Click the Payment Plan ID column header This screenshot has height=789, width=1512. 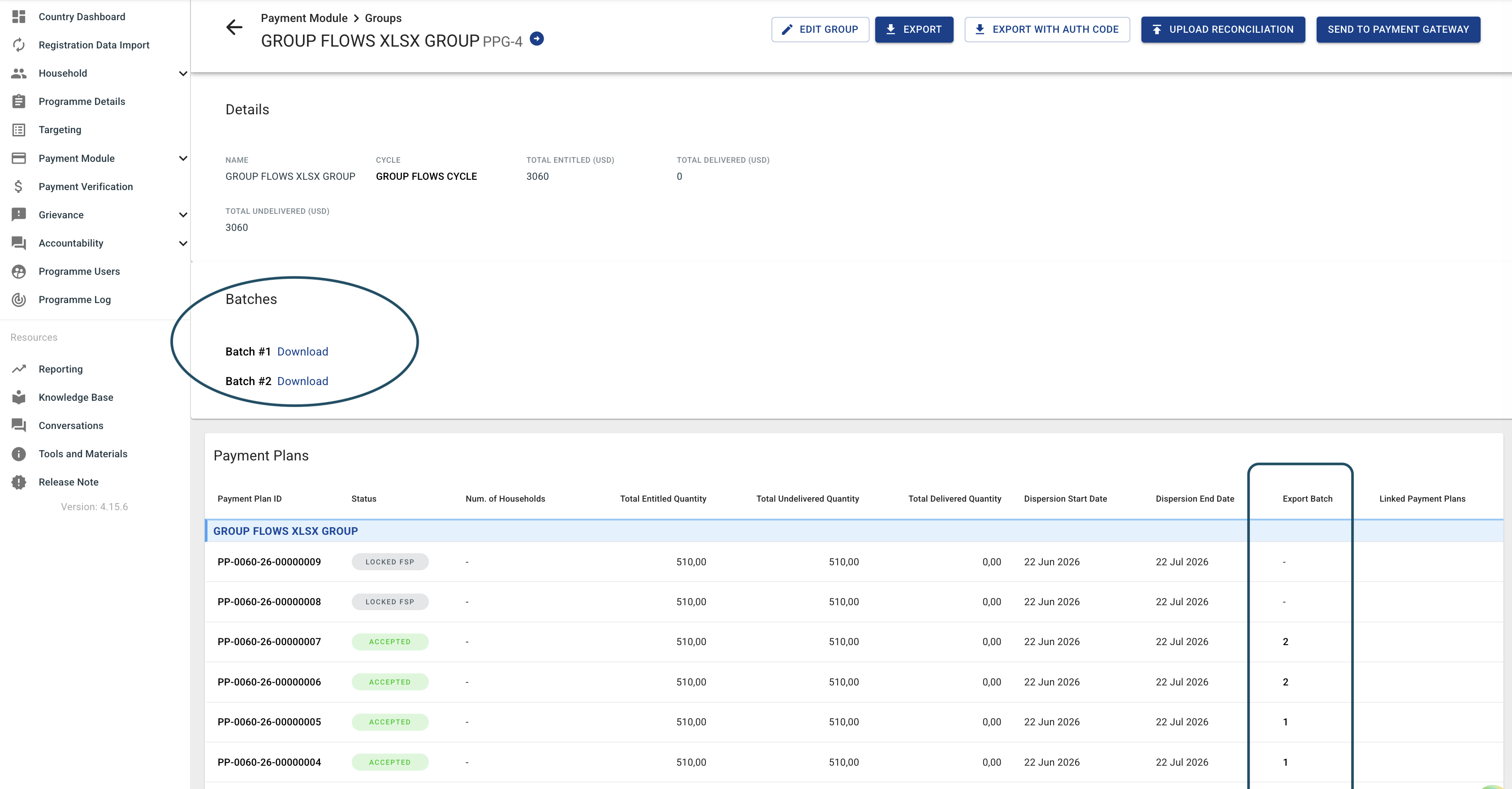[250, 499]
